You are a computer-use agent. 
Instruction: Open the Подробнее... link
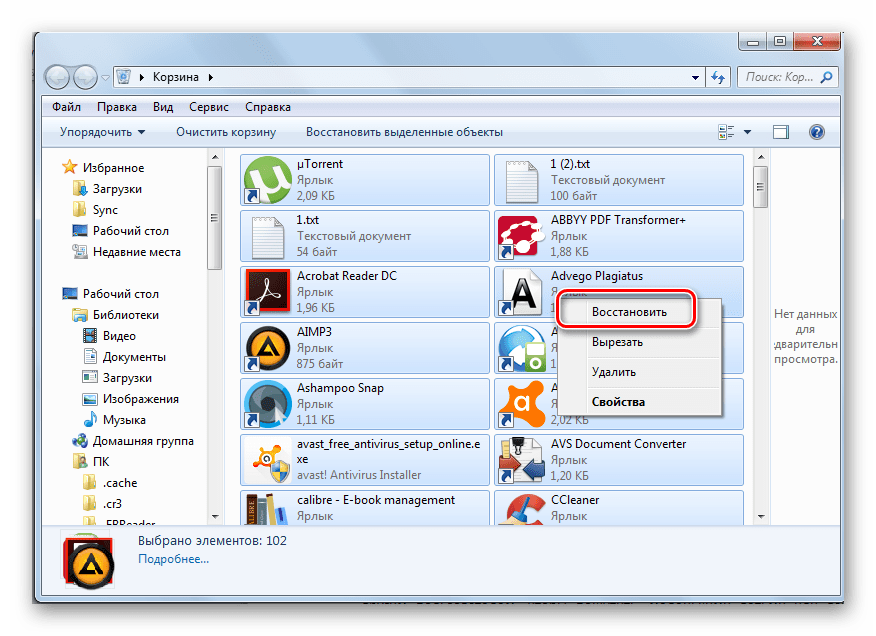(x=174, y=559)
